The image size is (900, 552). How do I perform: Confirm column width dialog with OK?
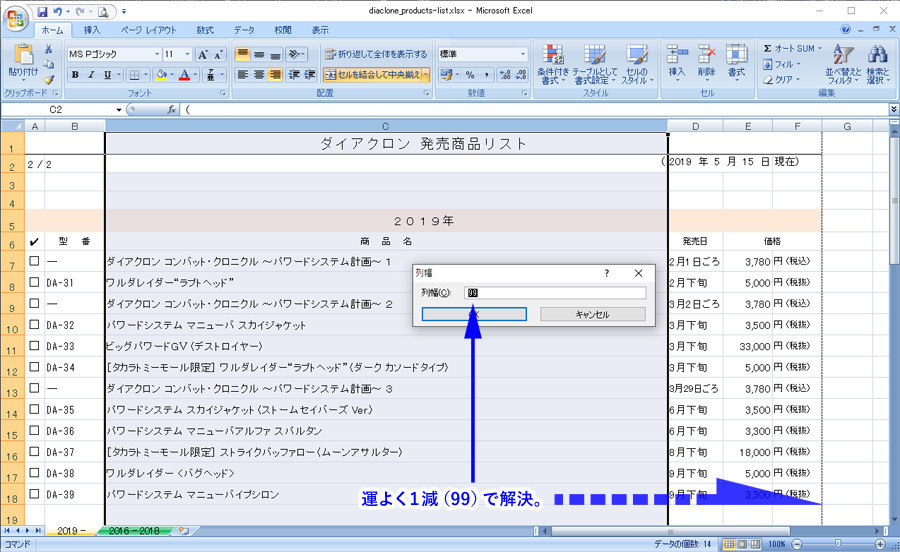[x=474, y=314]
